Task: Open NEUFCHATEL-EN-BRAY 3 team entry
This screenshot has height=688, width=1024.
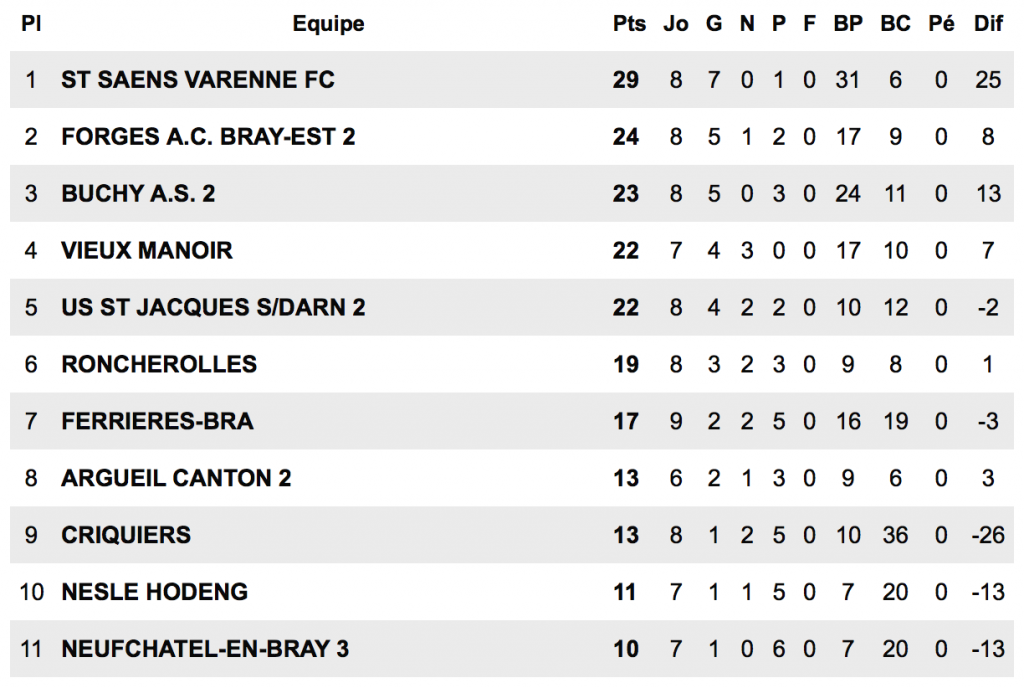Action: click(x=205, y=649)
